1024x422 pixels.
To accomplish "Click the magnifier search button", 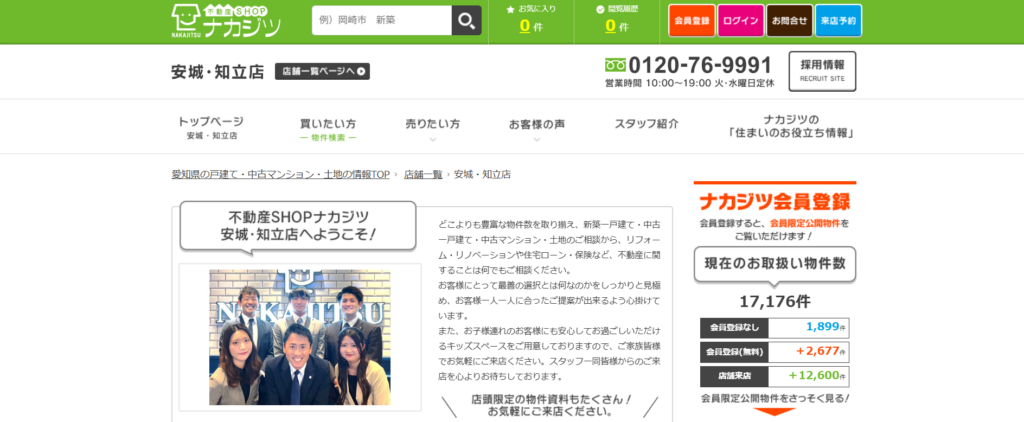I will pyautogui.click(x=466, y=21).
